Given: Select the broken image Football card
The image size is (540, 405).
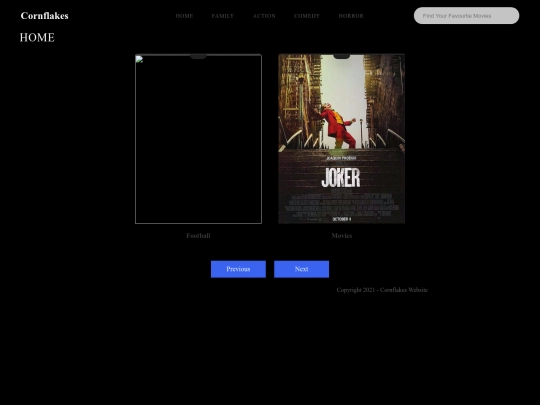Looking at the screenshot, I should point(198,139).
